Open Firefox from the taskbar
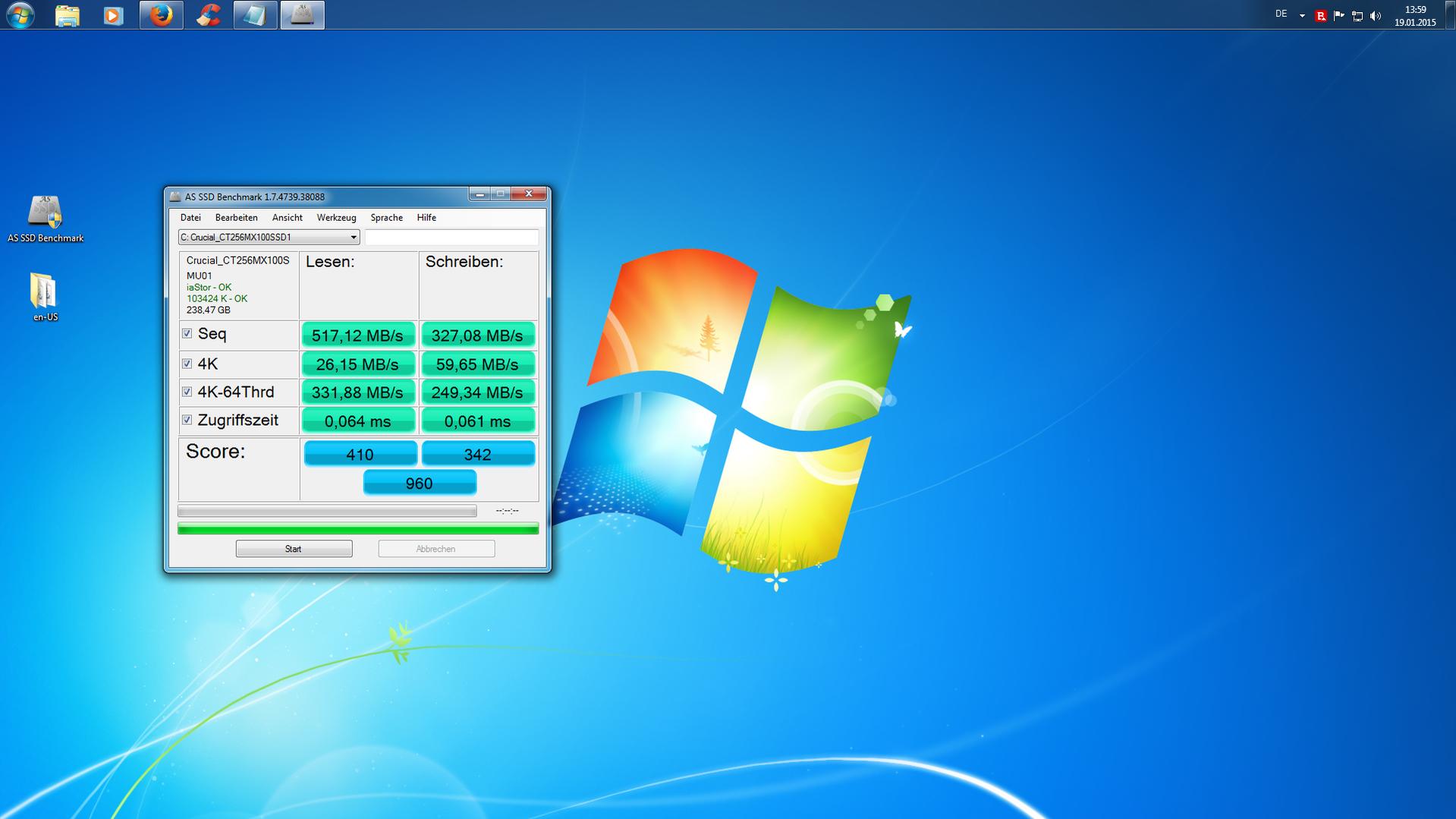 161,15
